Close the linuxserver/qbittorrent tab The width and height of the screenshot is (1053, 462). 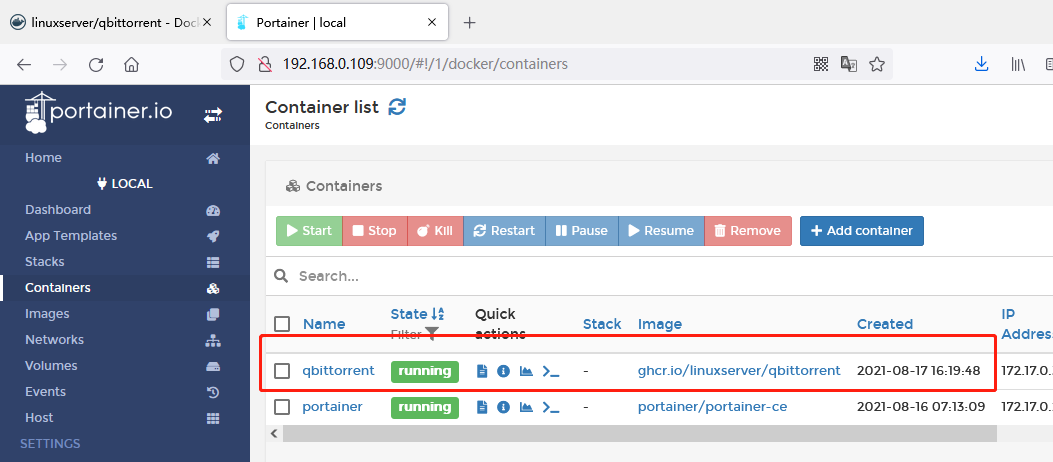tap(207, 22)
